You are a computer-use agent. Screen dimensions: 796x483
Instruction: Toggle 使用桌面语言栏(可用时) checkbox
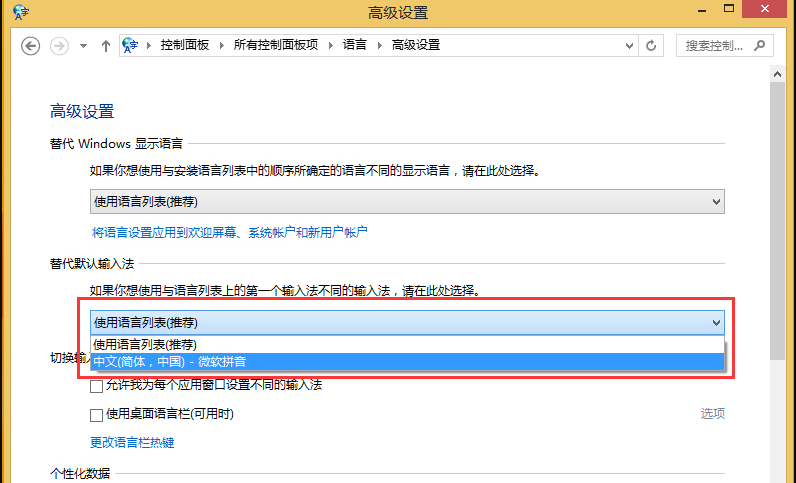pyautogui.click(x=97, y=414)
